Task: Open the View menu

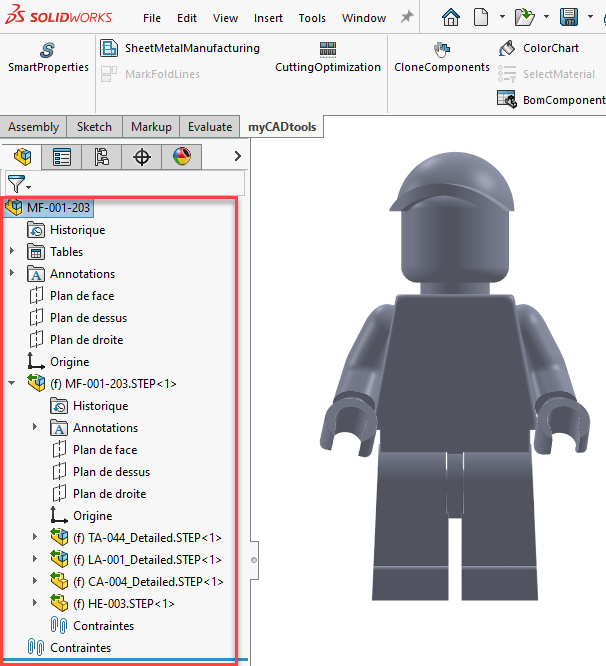Action: pyautogui.click(x=225, y=18)
